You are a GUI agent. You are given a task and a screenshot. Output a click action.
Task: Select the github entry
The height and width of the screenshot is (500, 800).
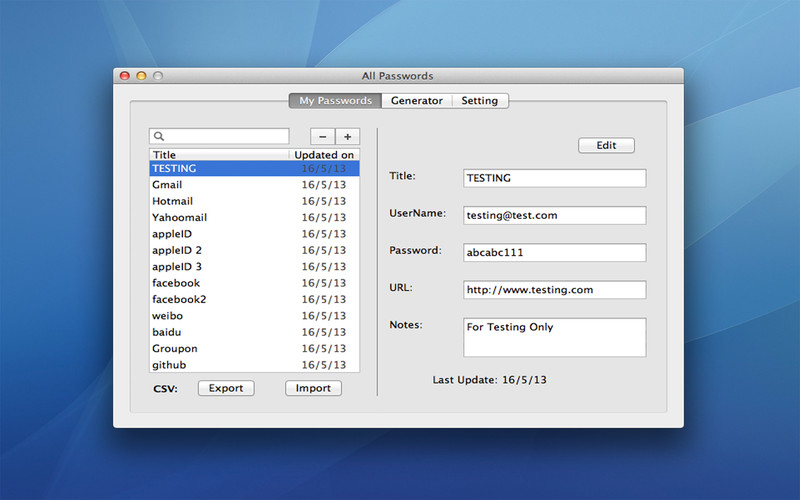255,364
